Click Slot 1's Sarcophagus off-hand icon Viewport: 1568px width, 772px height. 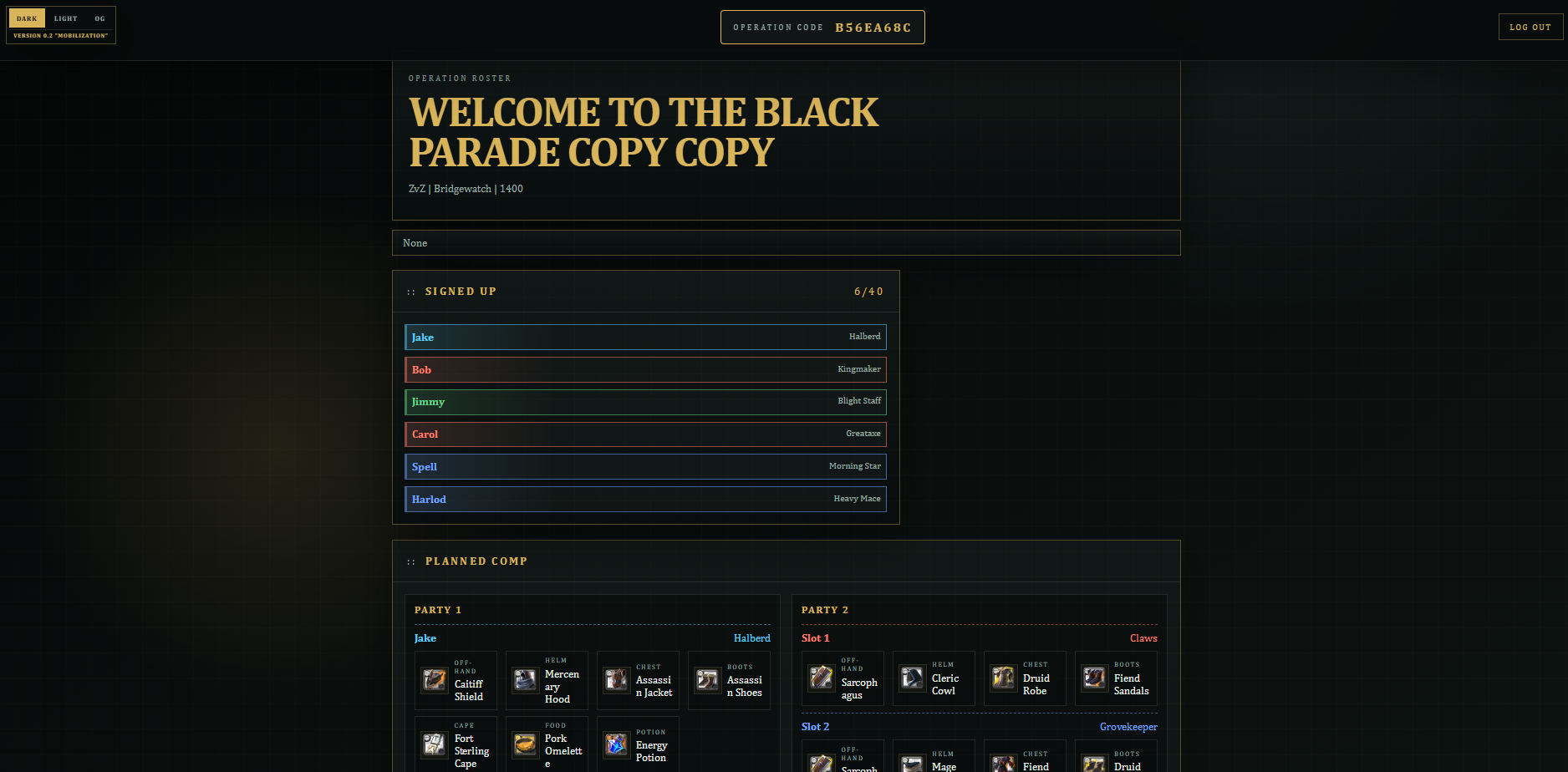coord(822,678)
